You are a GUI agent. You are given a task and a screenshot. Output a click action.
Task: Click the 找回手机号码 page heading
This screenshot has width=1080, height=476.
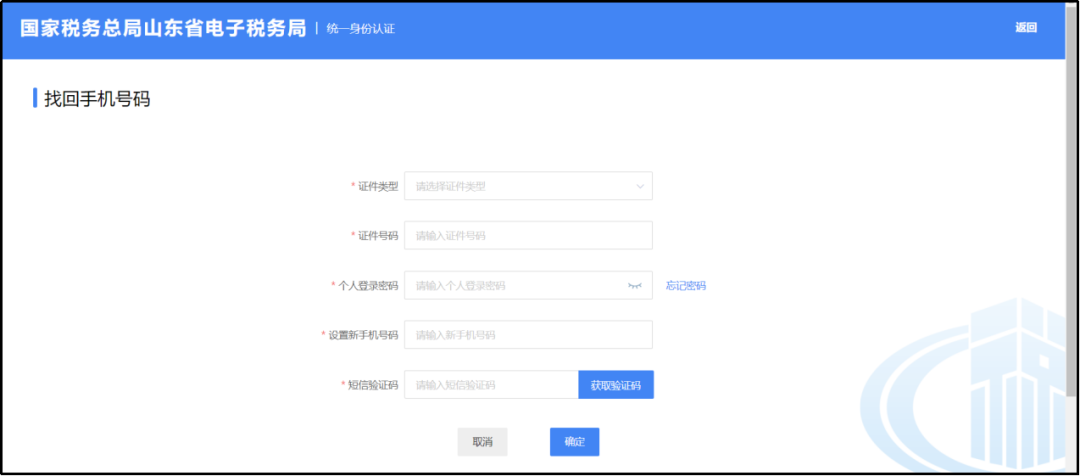click(97, 98)
